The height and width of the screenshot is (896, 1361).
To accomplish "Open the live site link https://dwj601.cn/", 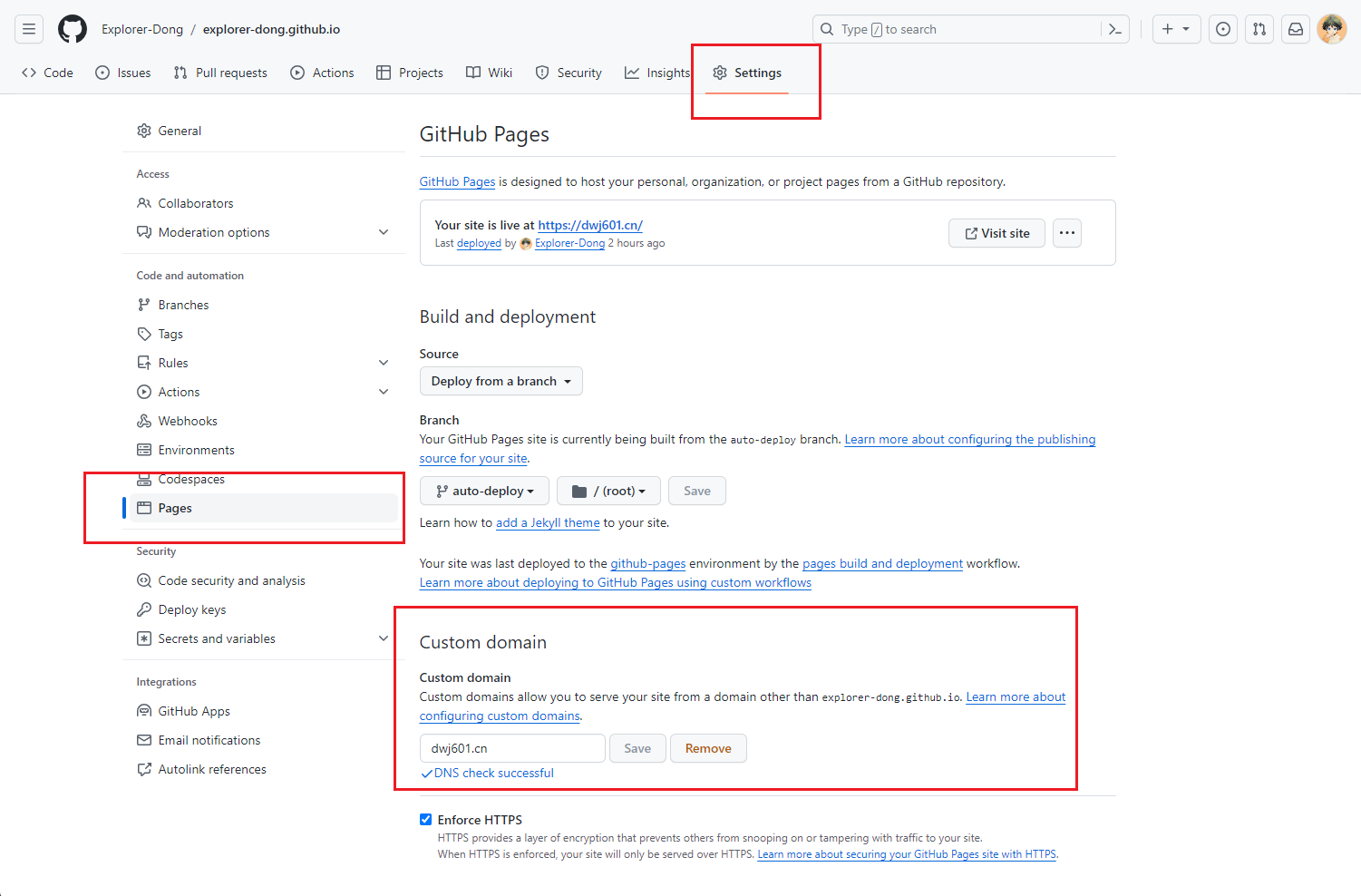I will pyautogui.click(x=590, y=225).
